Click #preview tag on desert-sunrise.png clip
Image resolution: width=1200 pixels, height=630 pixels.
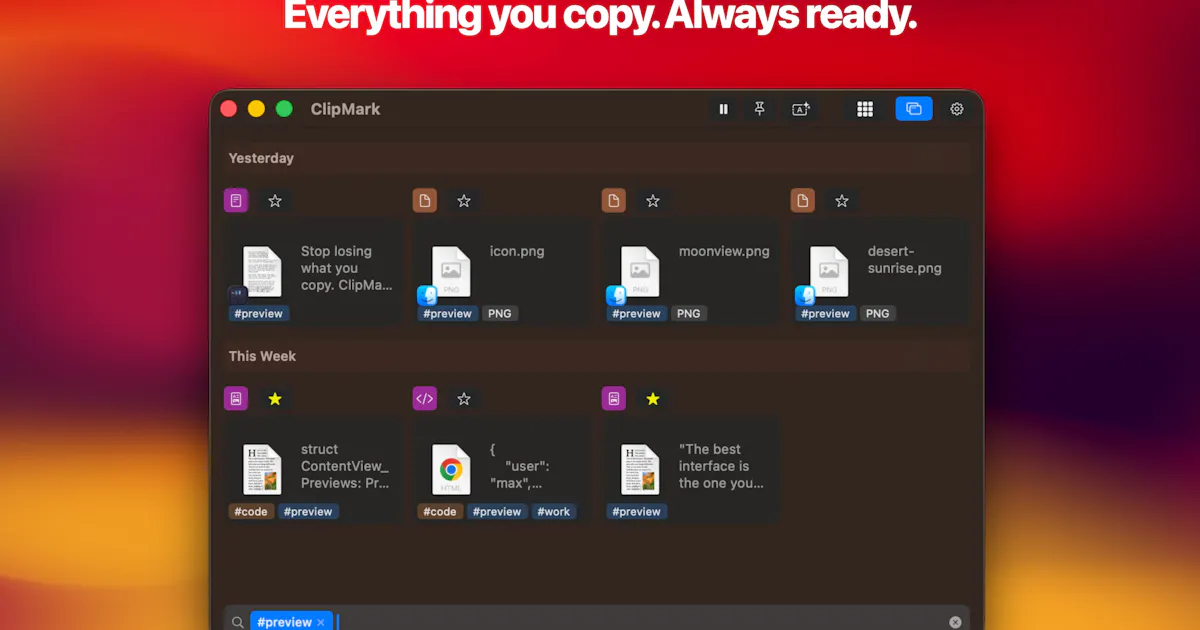pos(825,313)
